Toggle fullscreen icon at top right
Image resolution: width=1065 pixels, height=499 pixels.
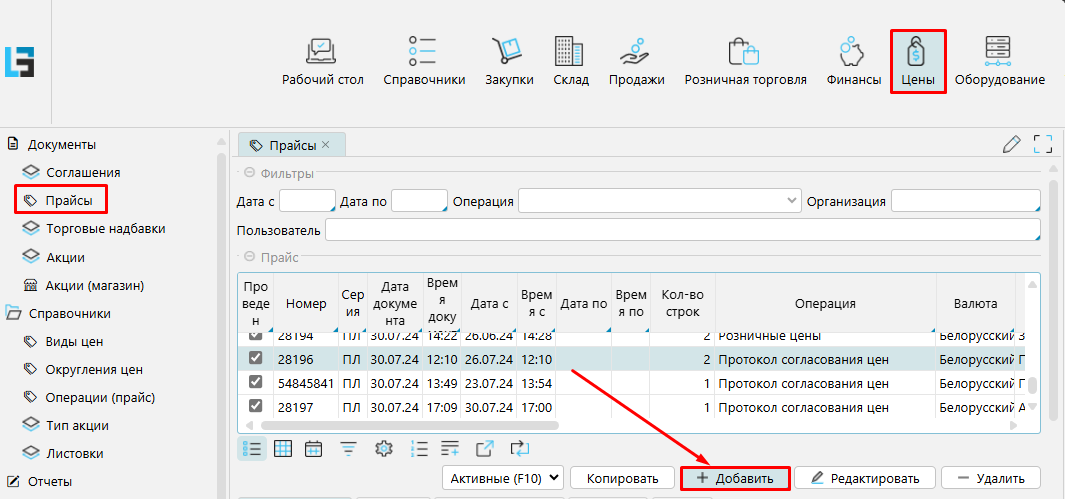(1043, 144)
